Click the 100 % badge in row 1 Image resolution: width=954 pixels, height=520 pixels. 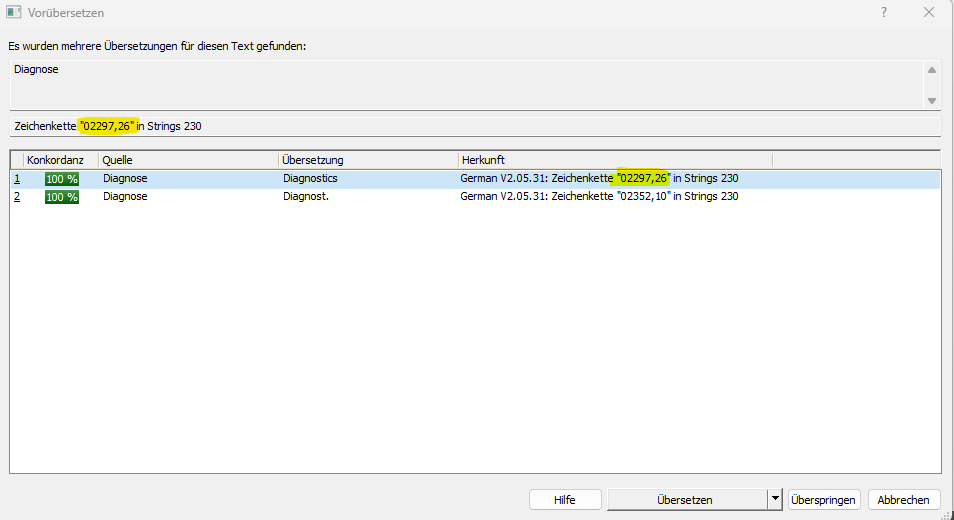point(62,179)
